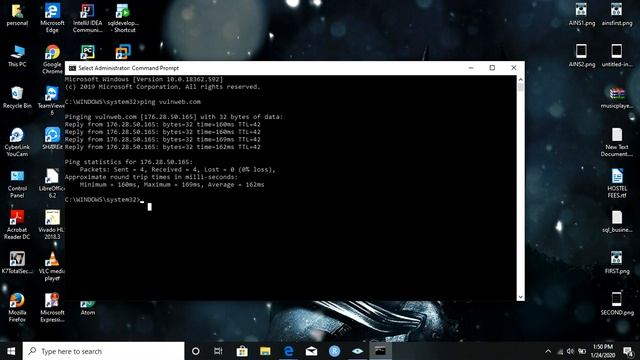Viewport: 640px width, 360px height.
Task: Select HOSTEL FEES.rtf file
Action: click(617, 184)
